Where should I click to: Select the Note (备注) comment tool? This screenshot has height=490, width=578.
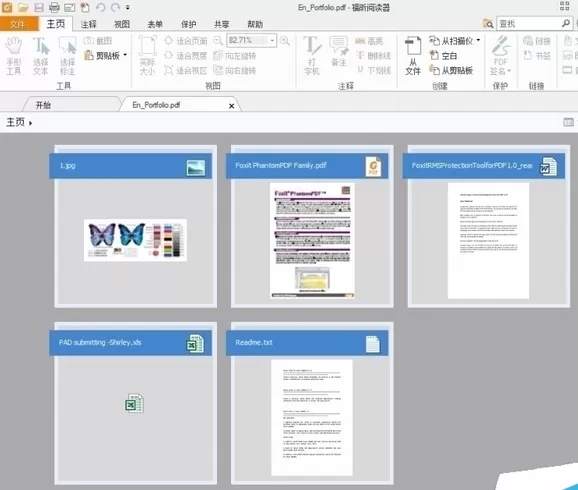click(x=339, y=52)
